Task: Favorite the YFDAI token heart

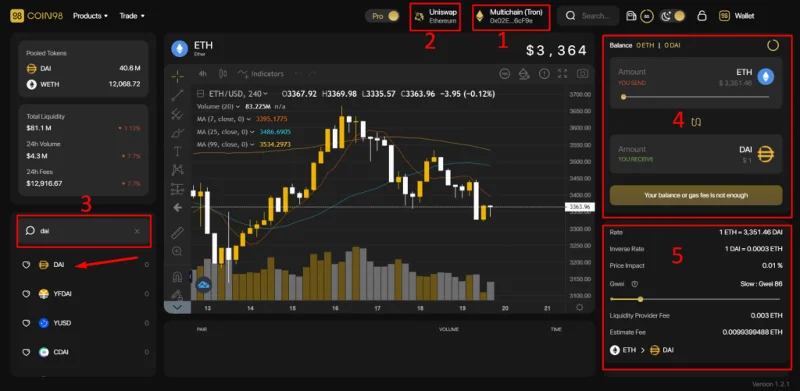Action: 27,294
